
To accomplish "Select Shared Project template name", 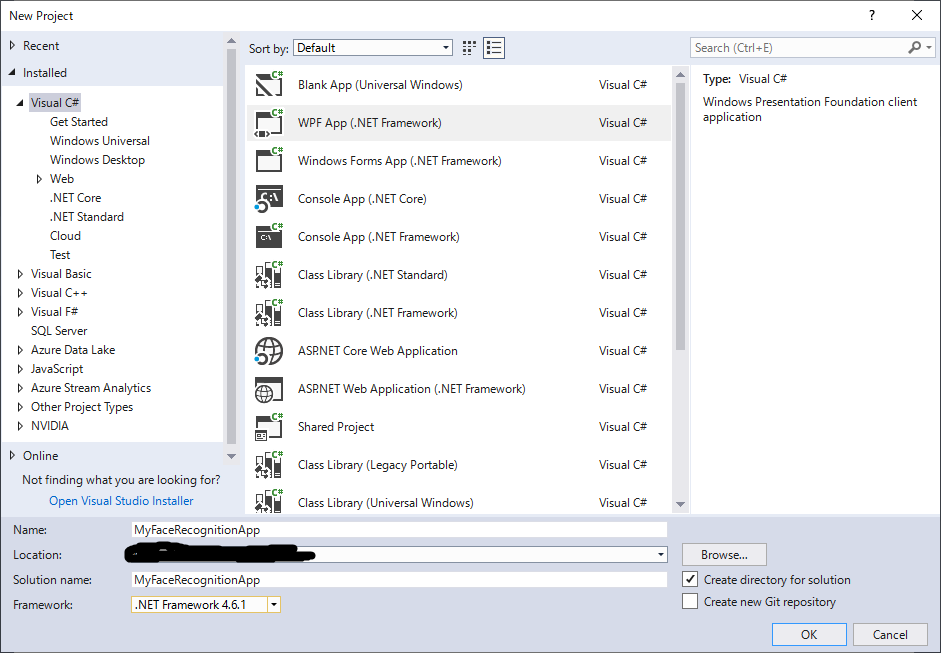I will [x=336, y=427].
